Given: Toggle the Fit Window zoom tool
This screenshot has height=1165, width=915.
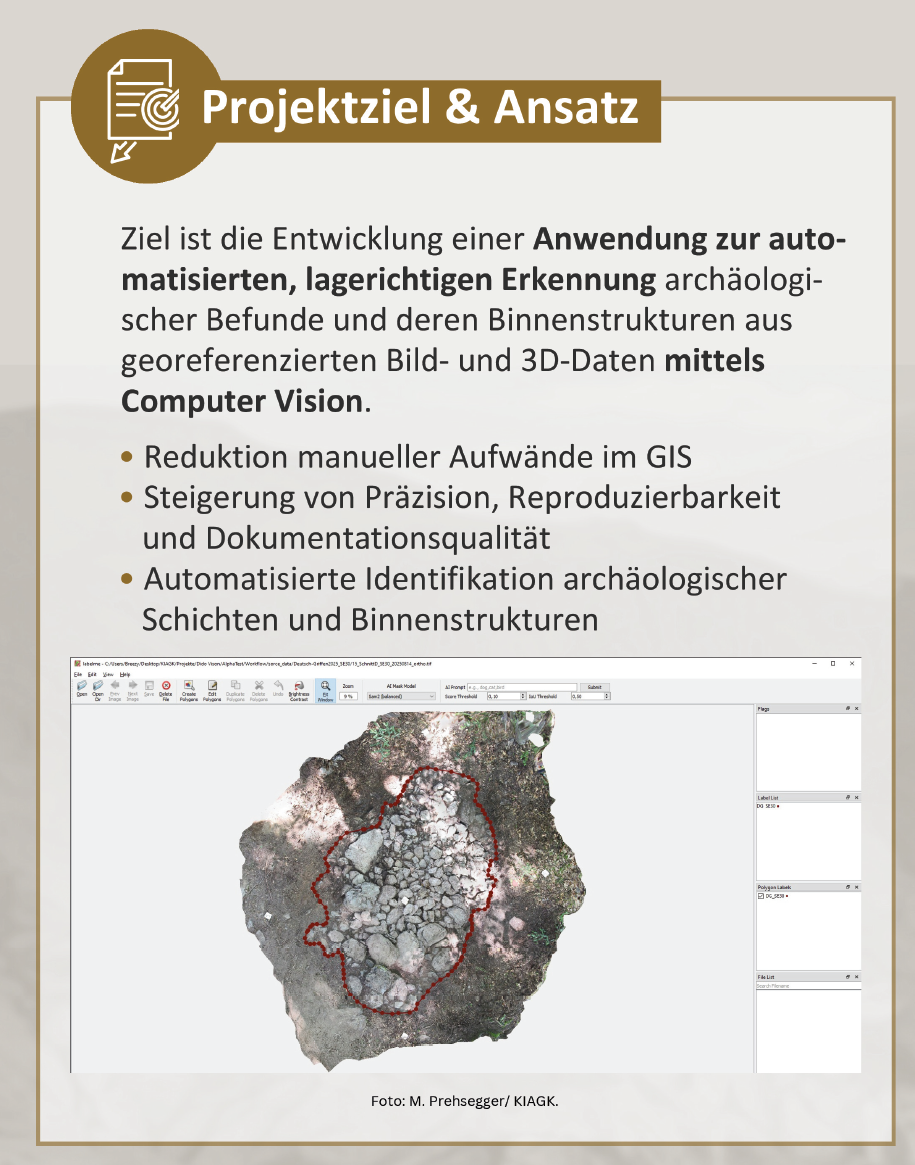Looking at the screenshot, I should (x=325, y=691).
